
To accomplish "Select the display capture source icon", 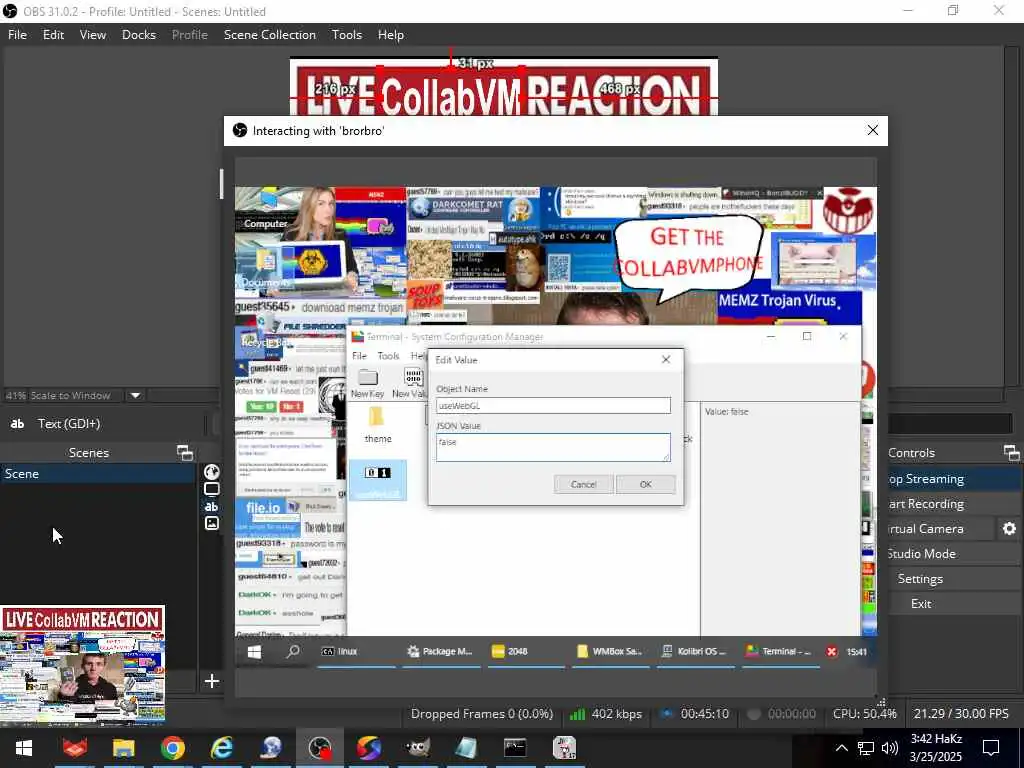I will click(x=212, y=488).
